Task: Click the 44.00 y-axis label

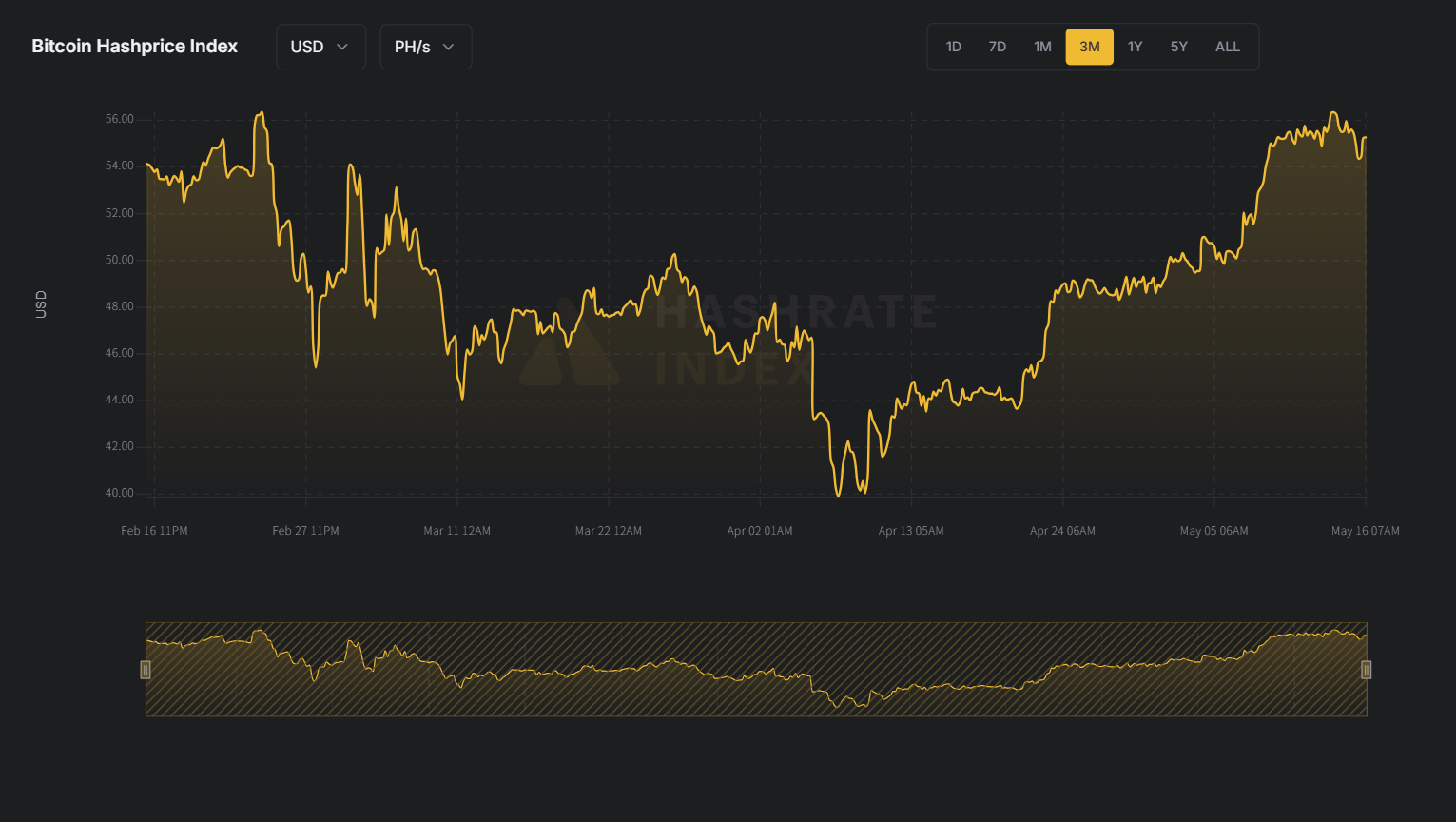Action: [120, 400]
